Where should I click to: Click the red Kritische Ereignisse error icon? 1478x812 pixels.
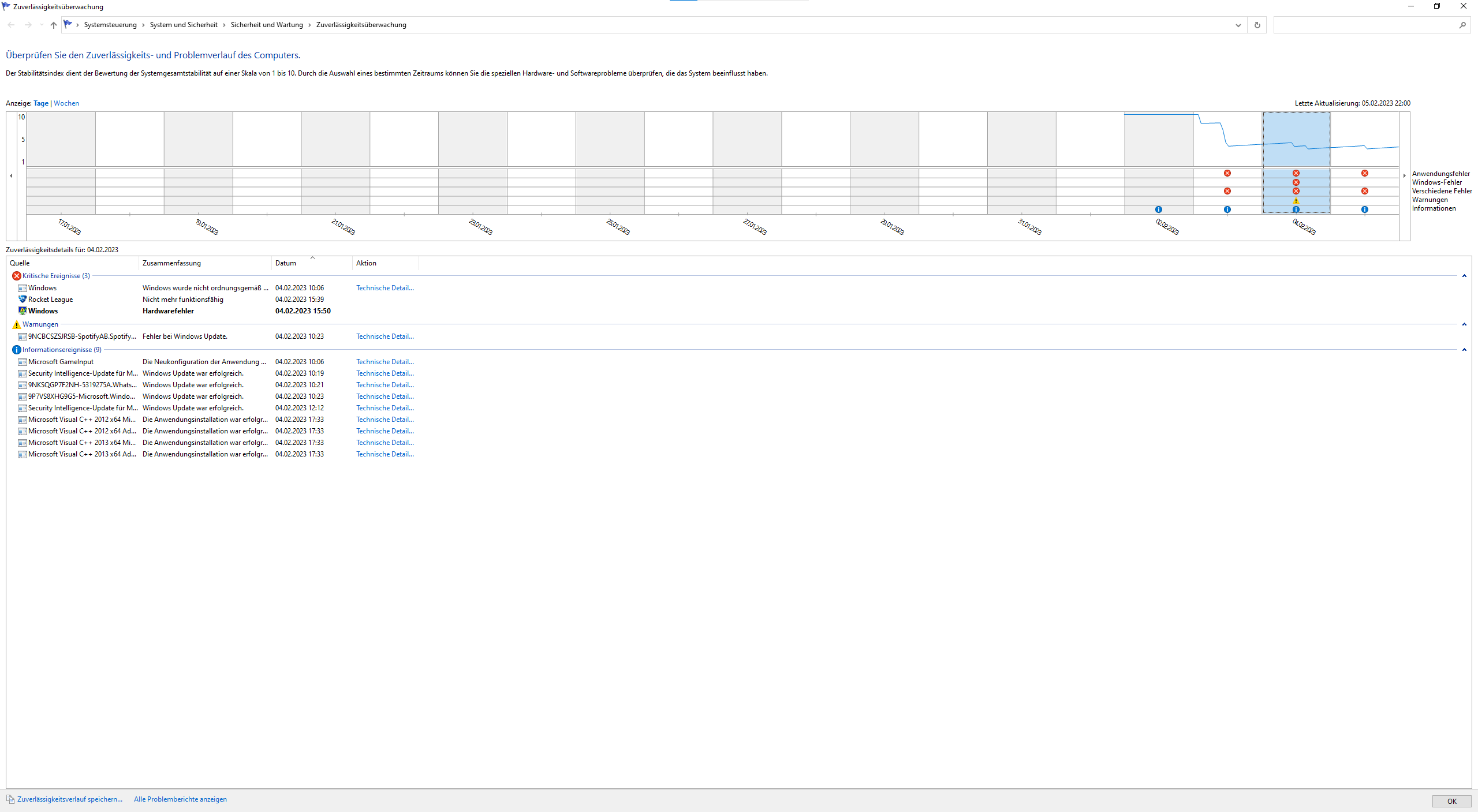[x=16, y=276]
